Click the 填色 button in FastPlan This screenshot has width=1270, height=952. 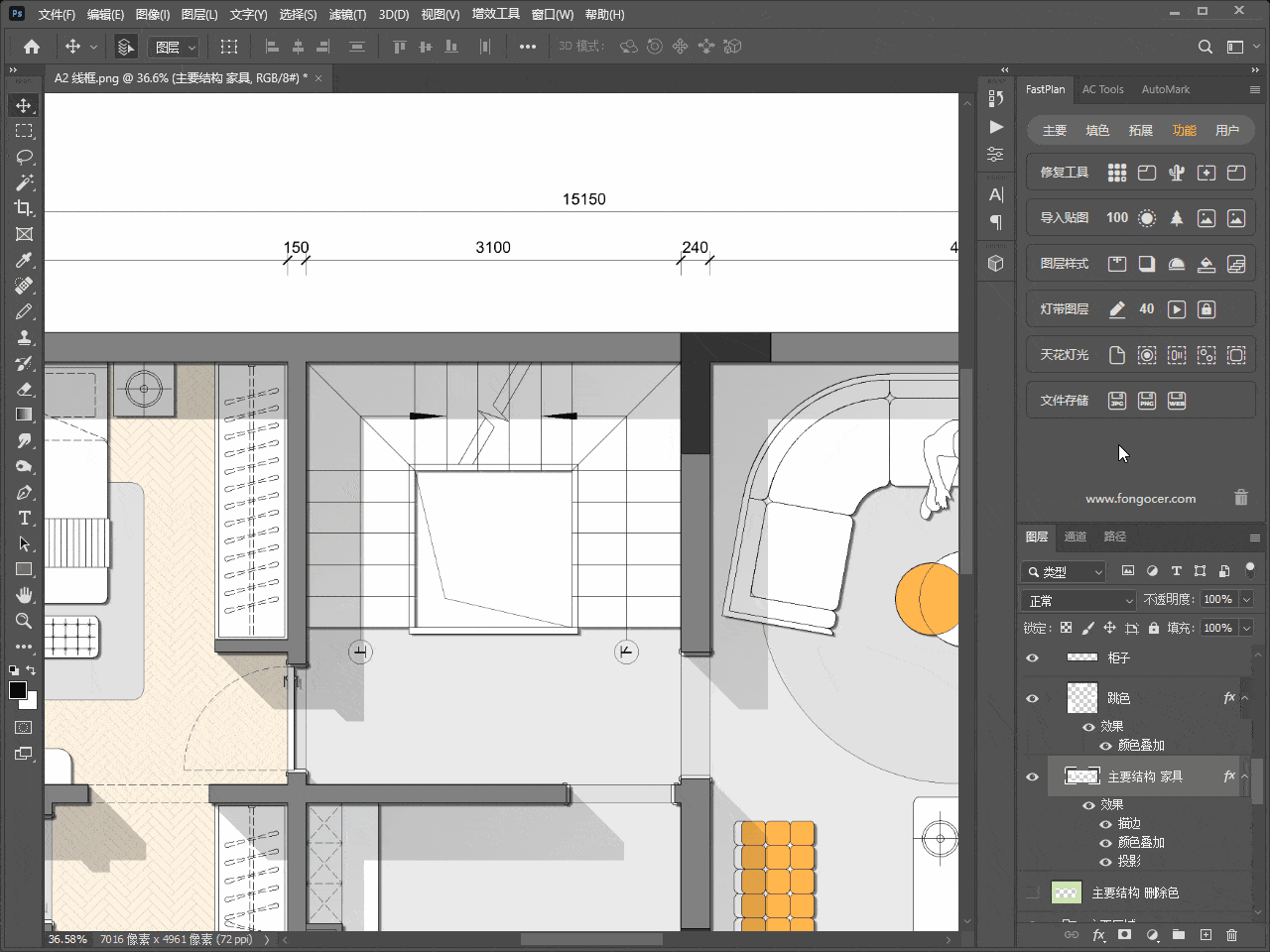[1097, 131]
